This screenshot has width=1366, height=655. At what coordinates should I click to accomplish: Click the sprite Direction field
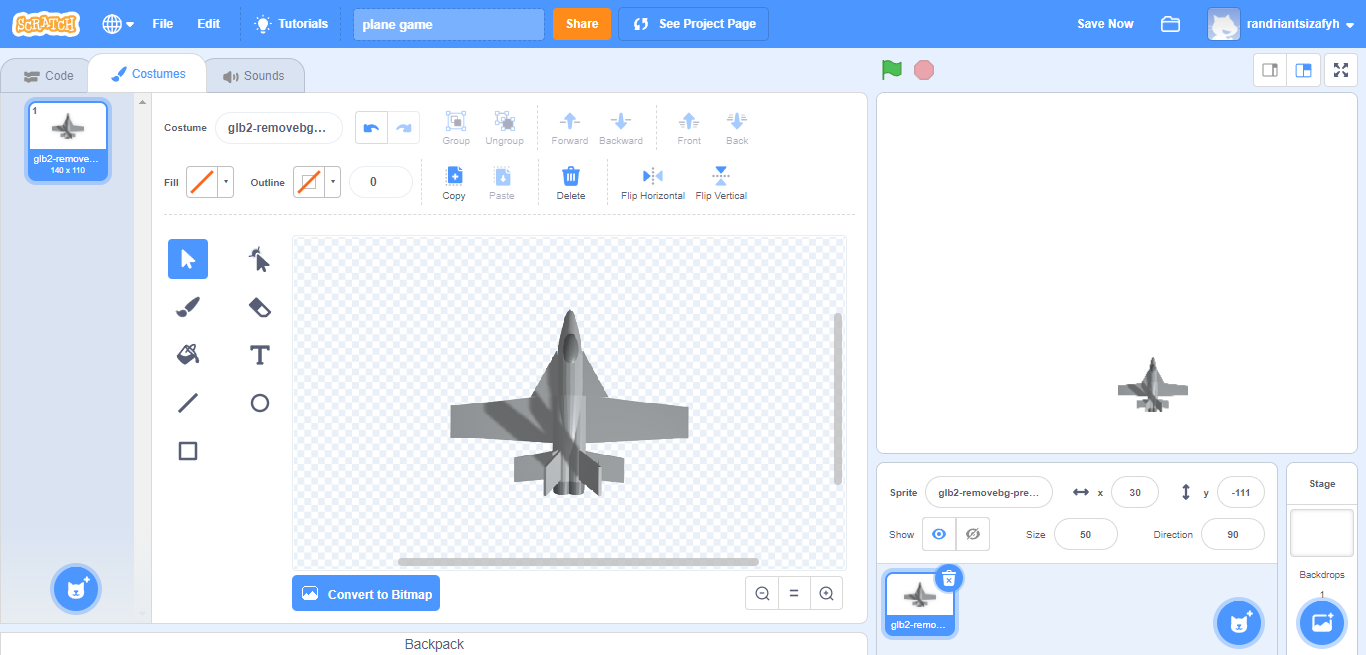coord(1233,534)
